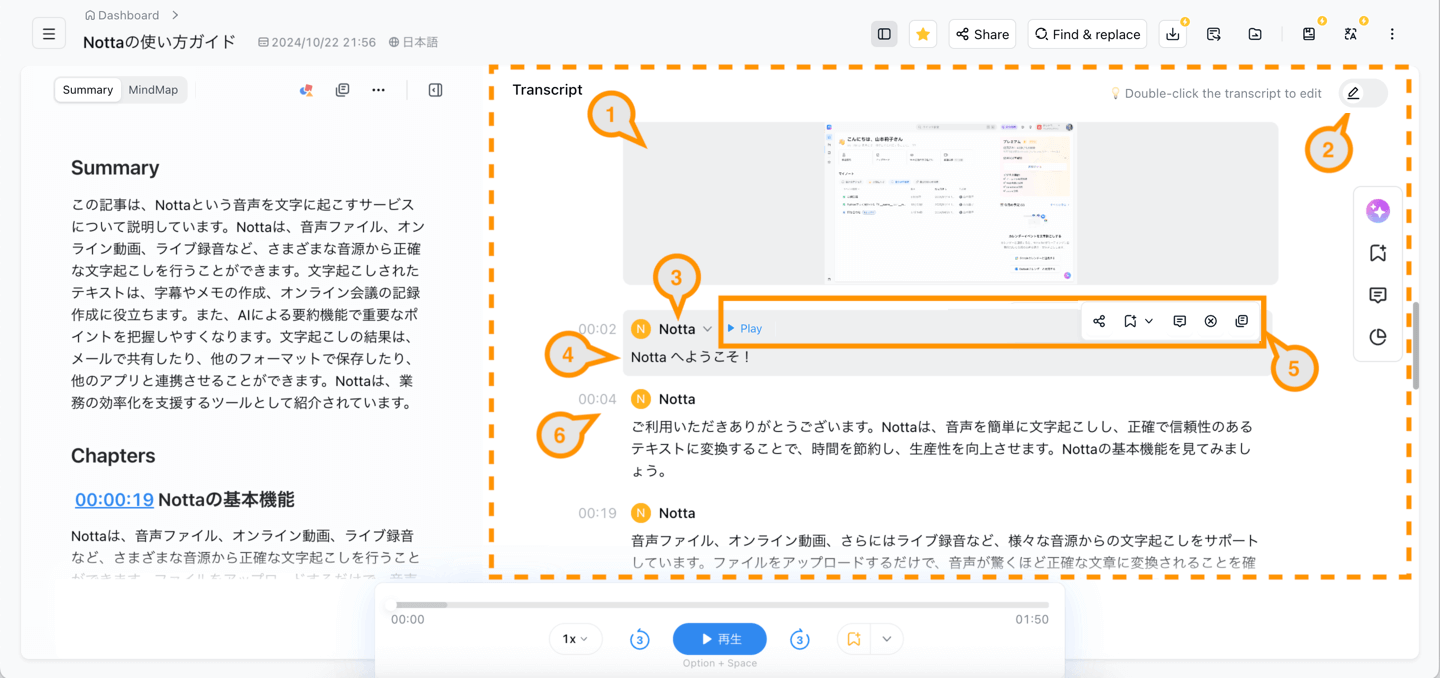
Task: Go back to Dashboard breadcrumb
Action: (x=122, y=15)
